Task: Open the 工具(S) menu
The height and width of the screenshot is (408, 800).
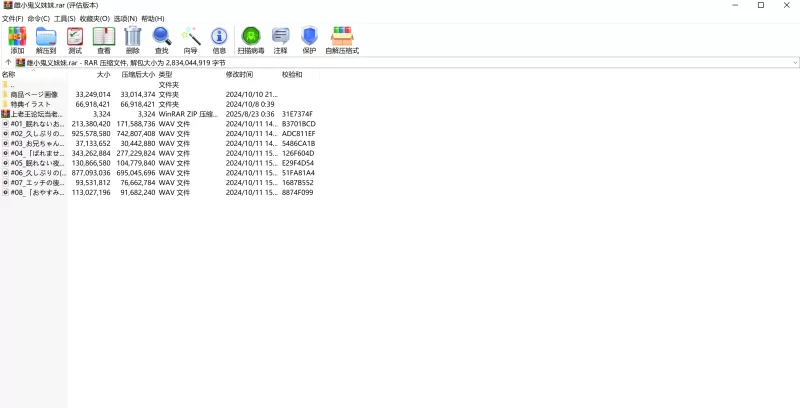Action: tap(64, 18)
